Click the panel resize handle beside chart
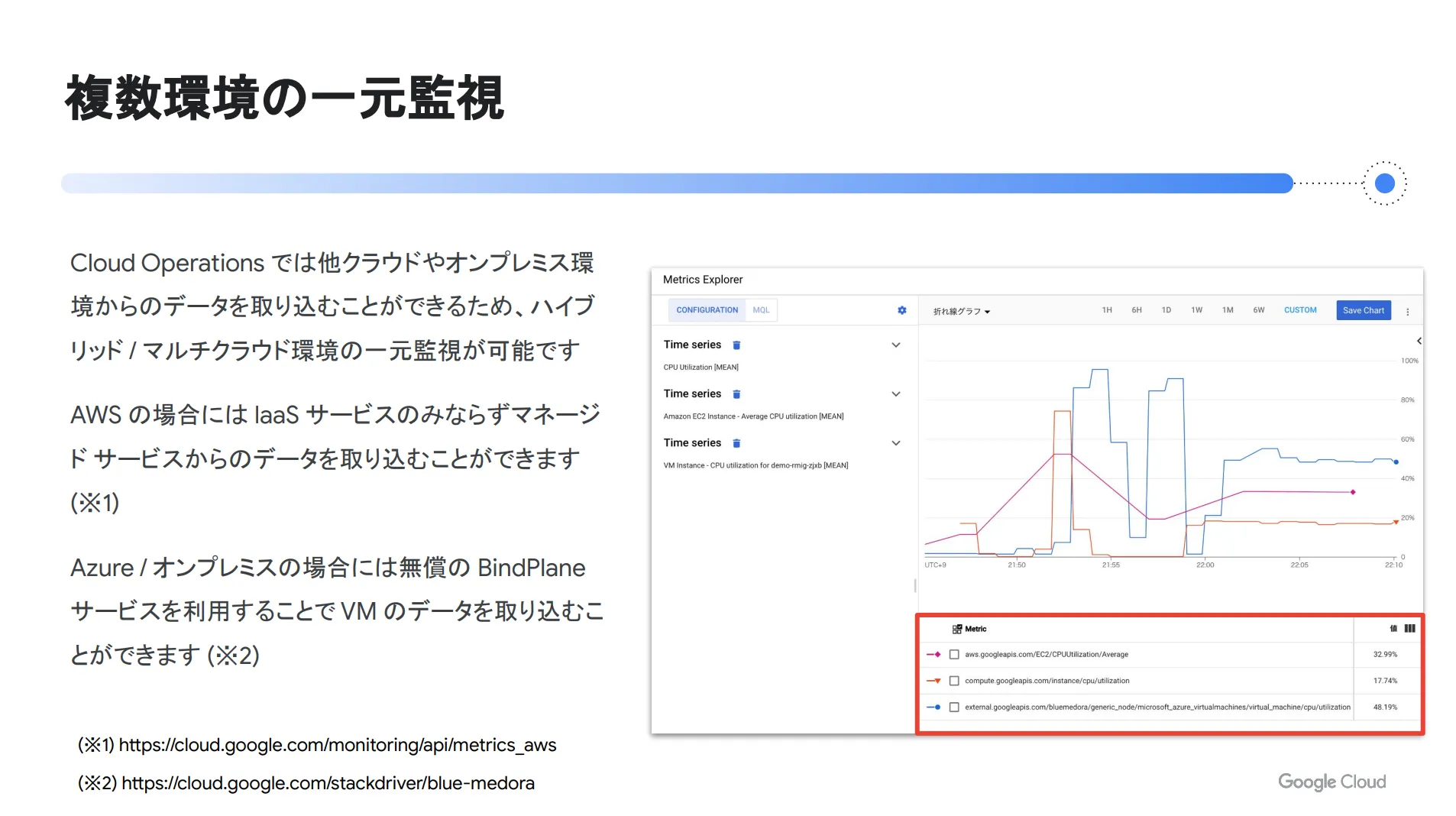 coord(914,586)
